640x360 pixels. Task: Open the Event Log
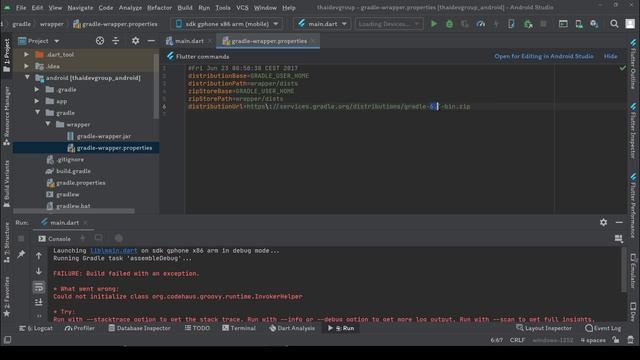click(x=603, y=328)
